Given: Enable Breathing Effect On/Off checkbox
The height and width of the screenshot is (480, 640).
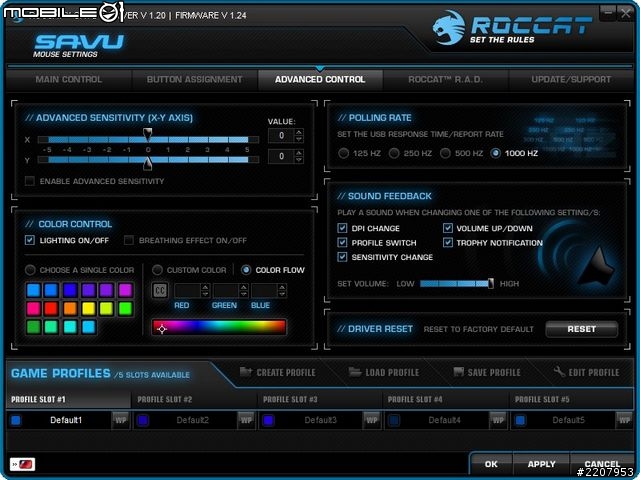Looking at the screenshot, I should tap(129, 240).
